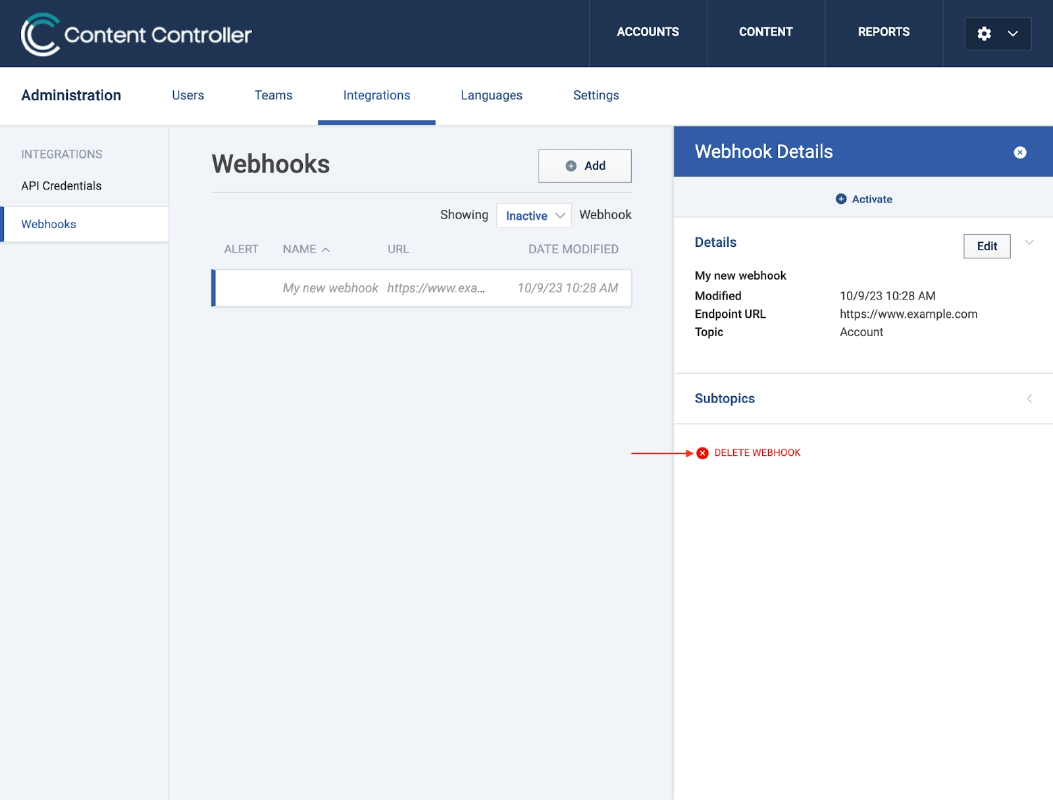Sort by the NAME column header

tap(299, 249)
